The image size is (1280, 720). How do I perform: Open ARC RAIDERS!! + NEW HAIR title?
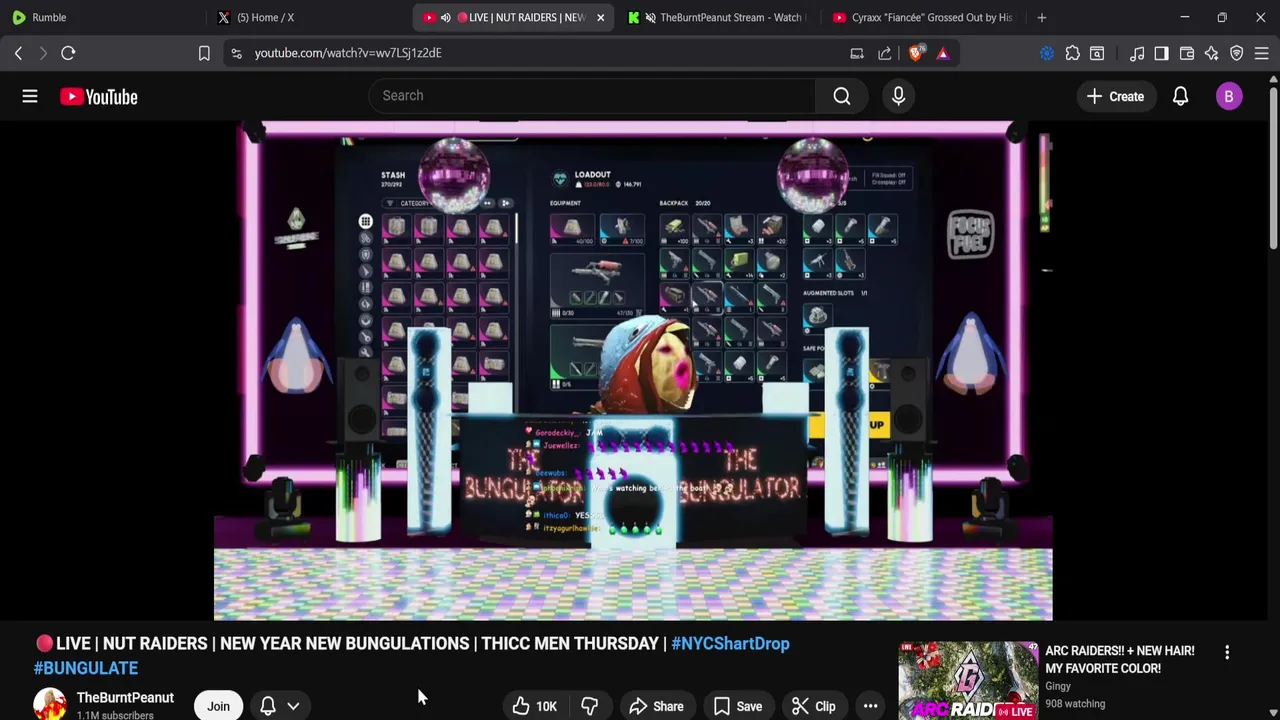pyautogui.click(x=1120, y=659)
